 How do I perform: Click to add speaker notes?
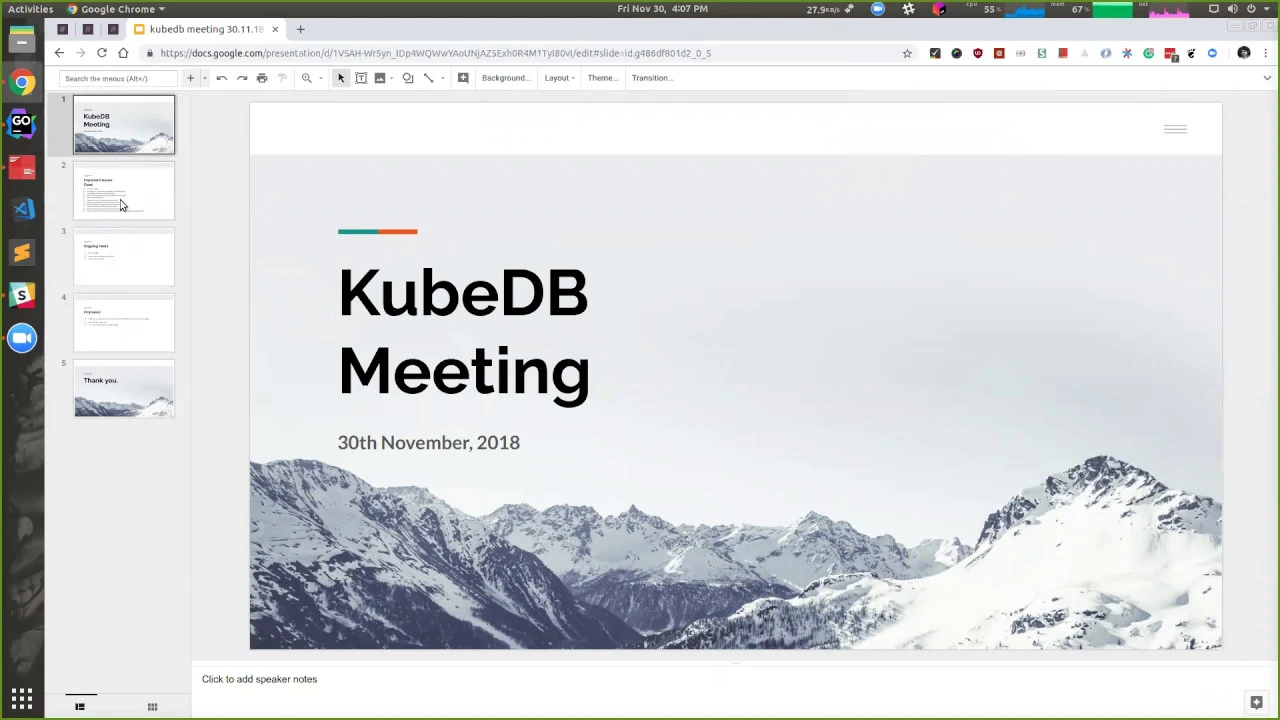[259, 679]
